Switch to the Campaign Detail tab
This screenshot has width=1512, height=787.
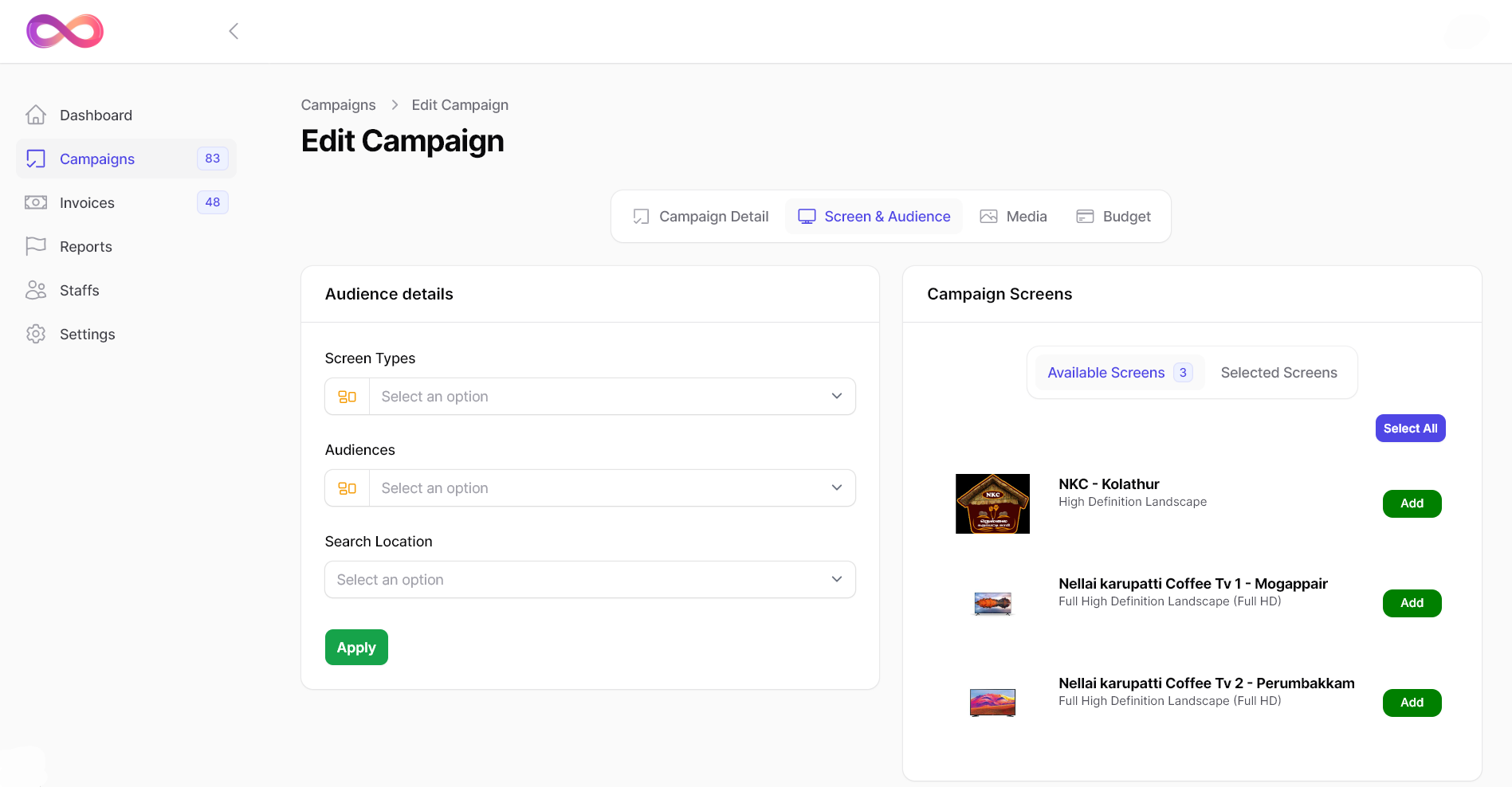pyautogui.click(x=701, y=217)
